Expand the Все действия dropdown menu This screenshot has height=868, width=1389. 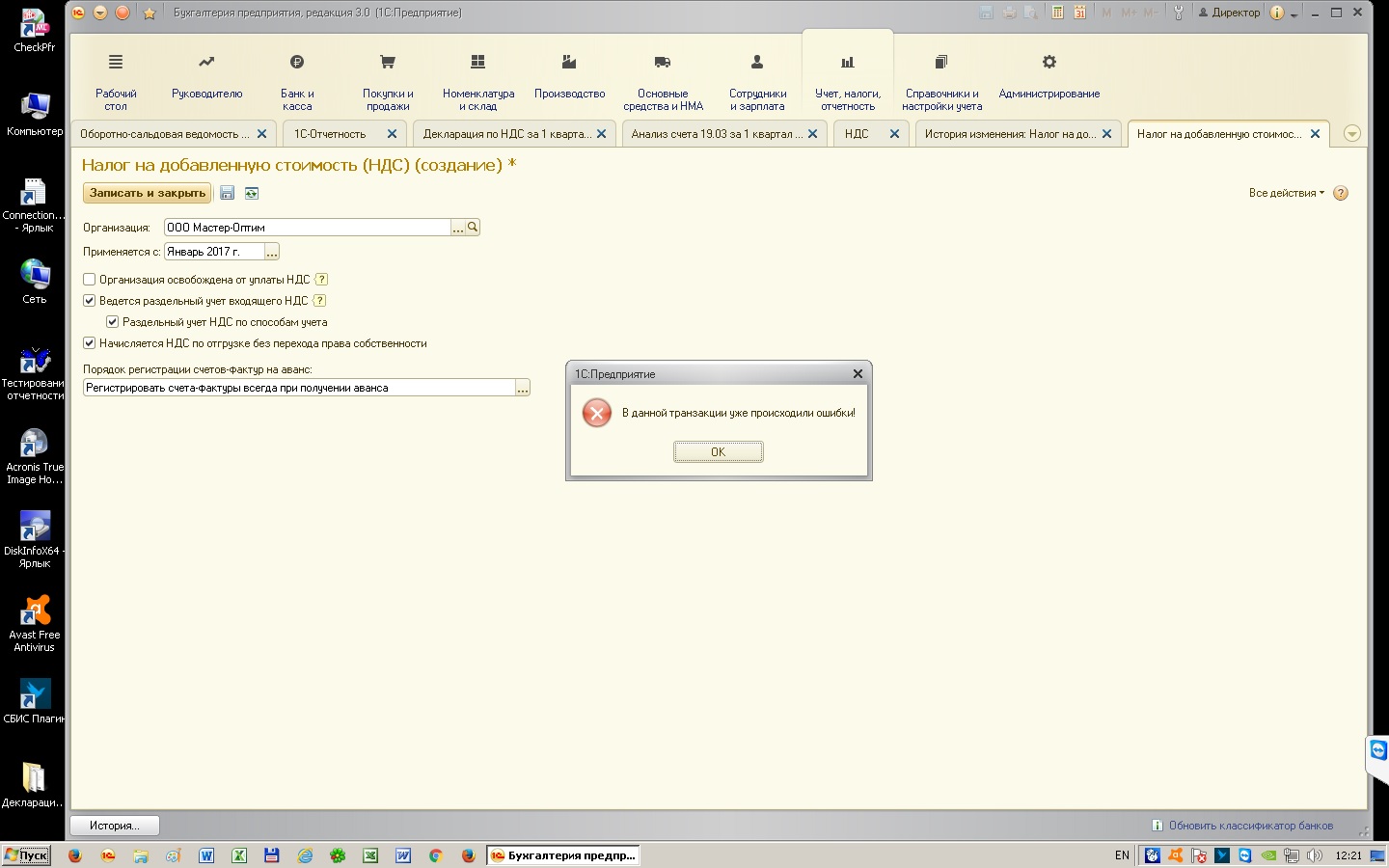coord(1286,193)
